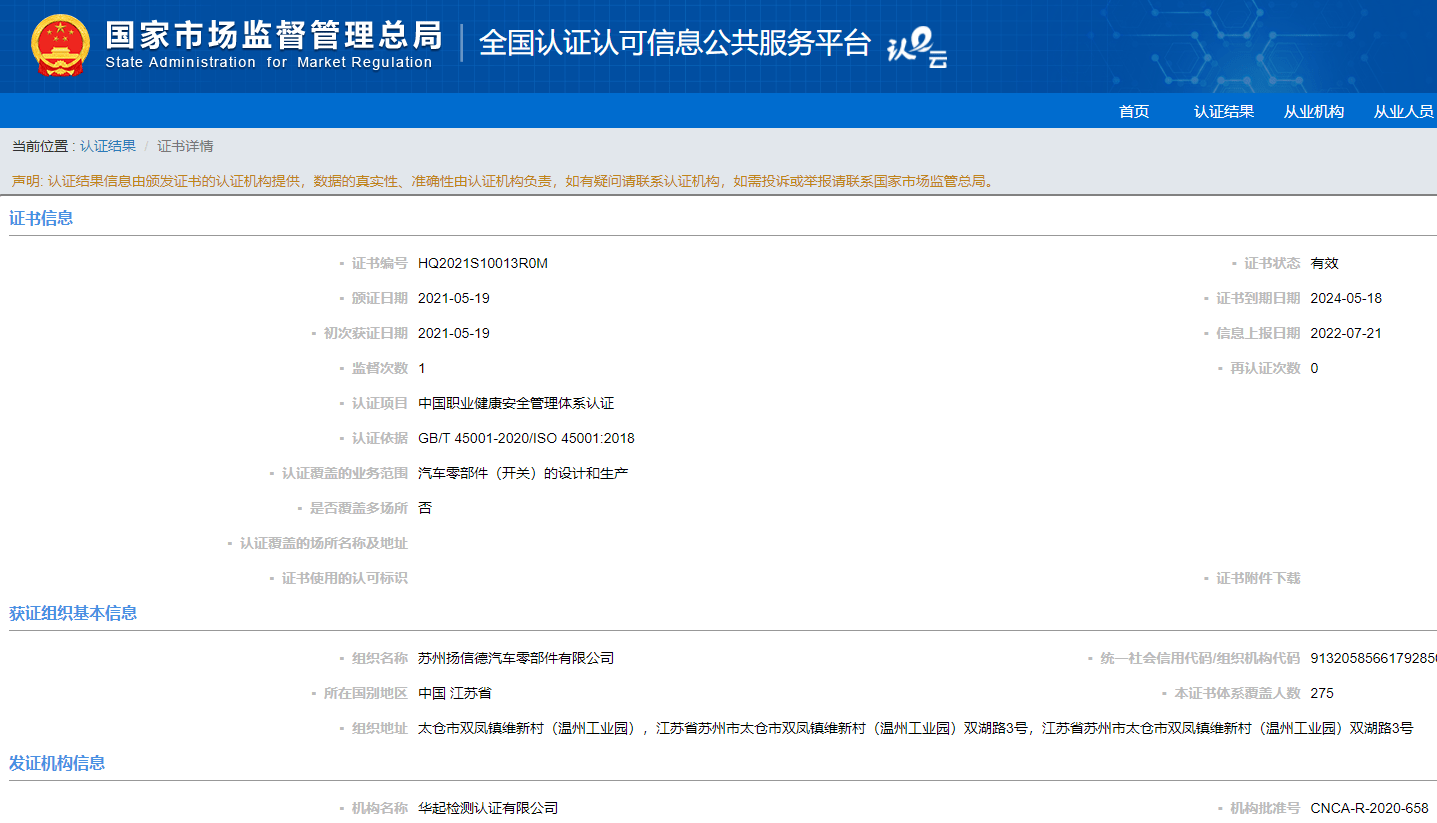The height and width of the screenshot is (823, 1437).
Task: Go to 从业机构 navigation tab
Action: (x=1314, y=112)
